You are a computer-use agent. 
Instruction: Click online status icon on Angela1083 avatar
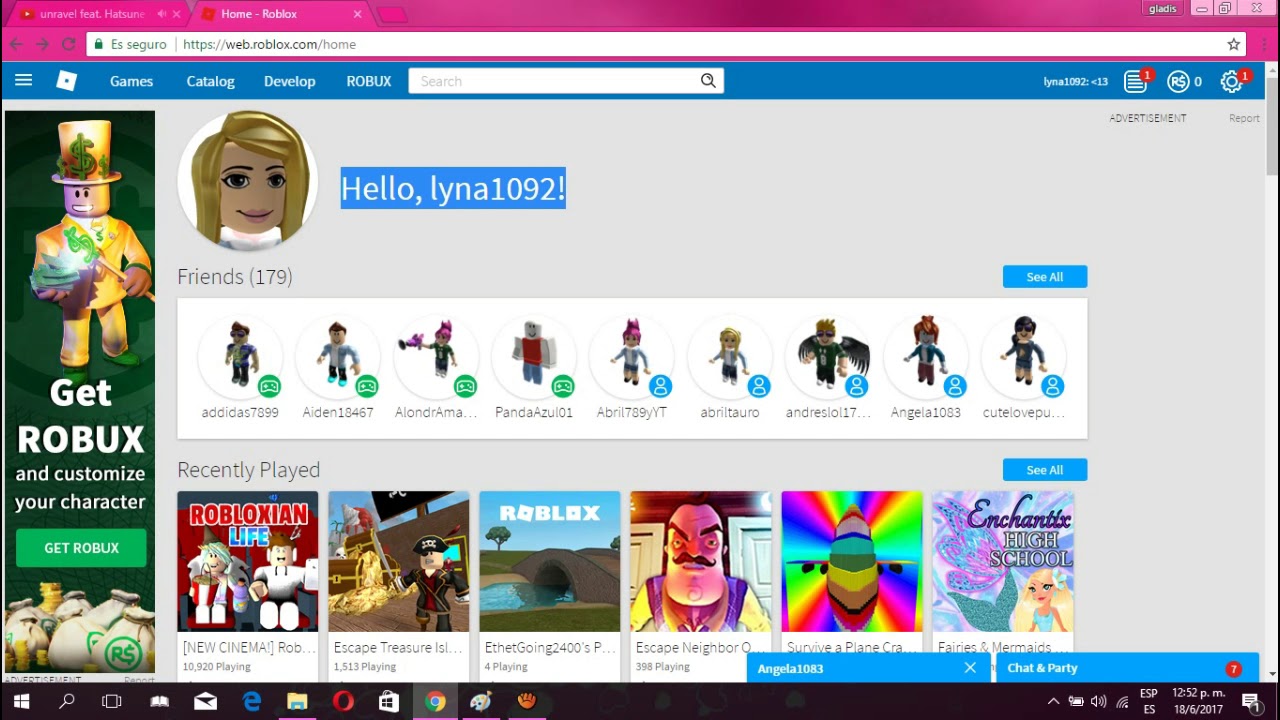pos(955,386)
